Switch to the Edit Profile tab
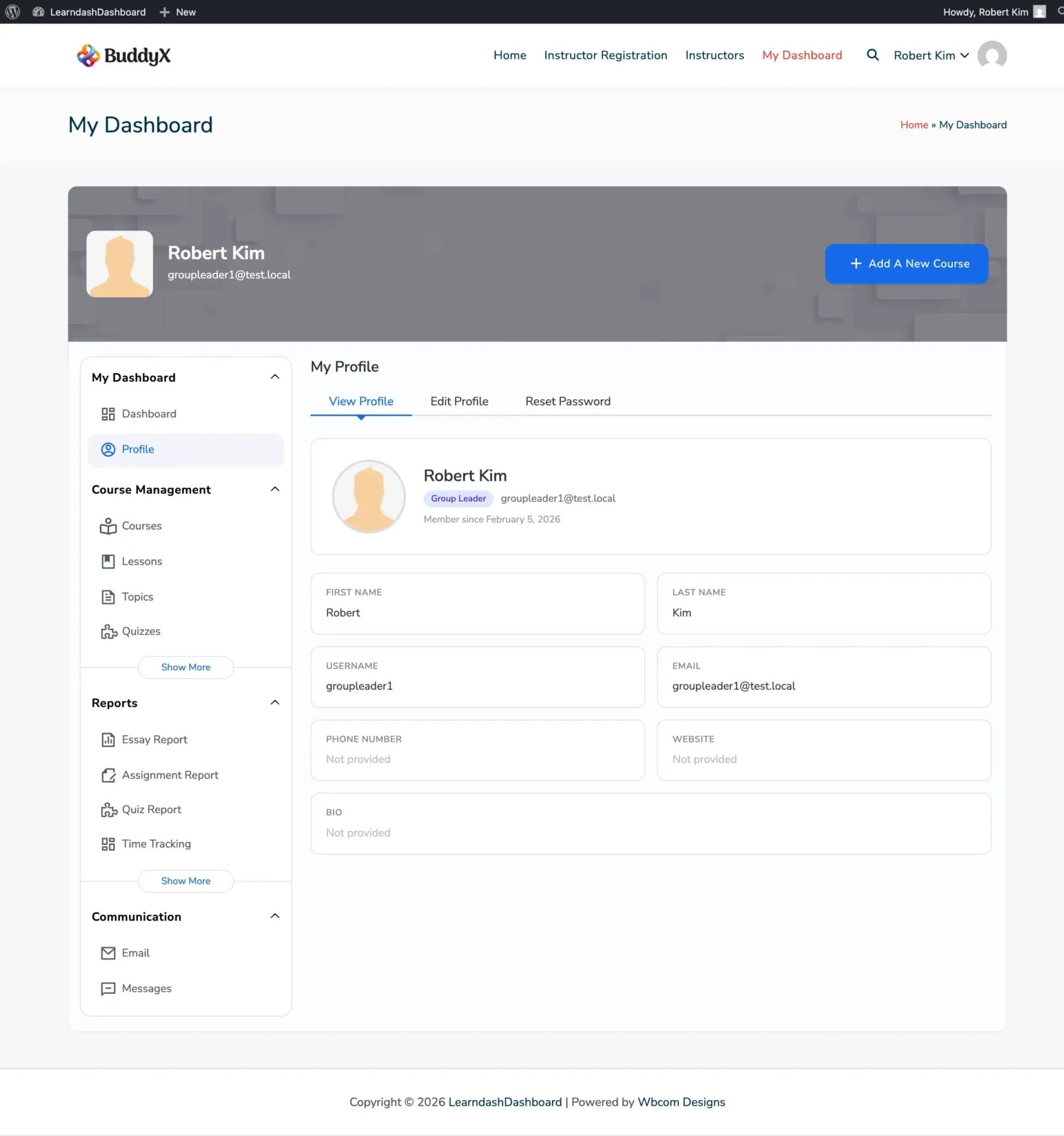1064x1136 pixels. coord(459,401)
